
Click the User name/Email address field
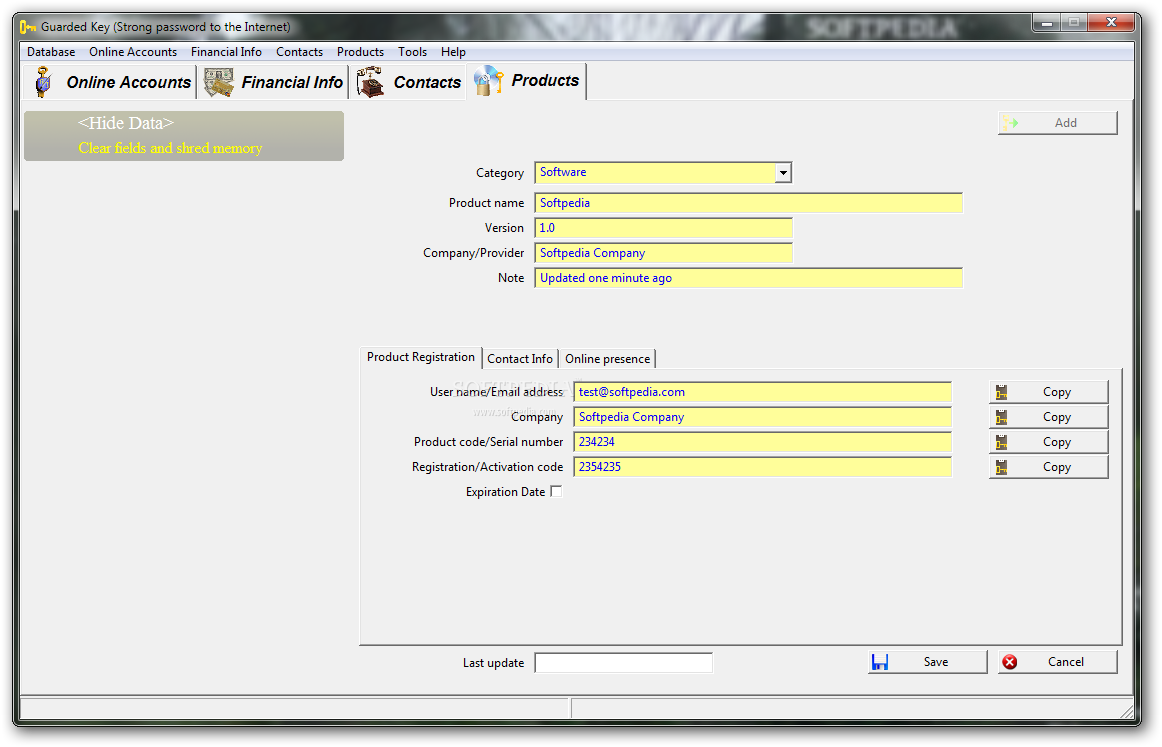pos(763,392)
